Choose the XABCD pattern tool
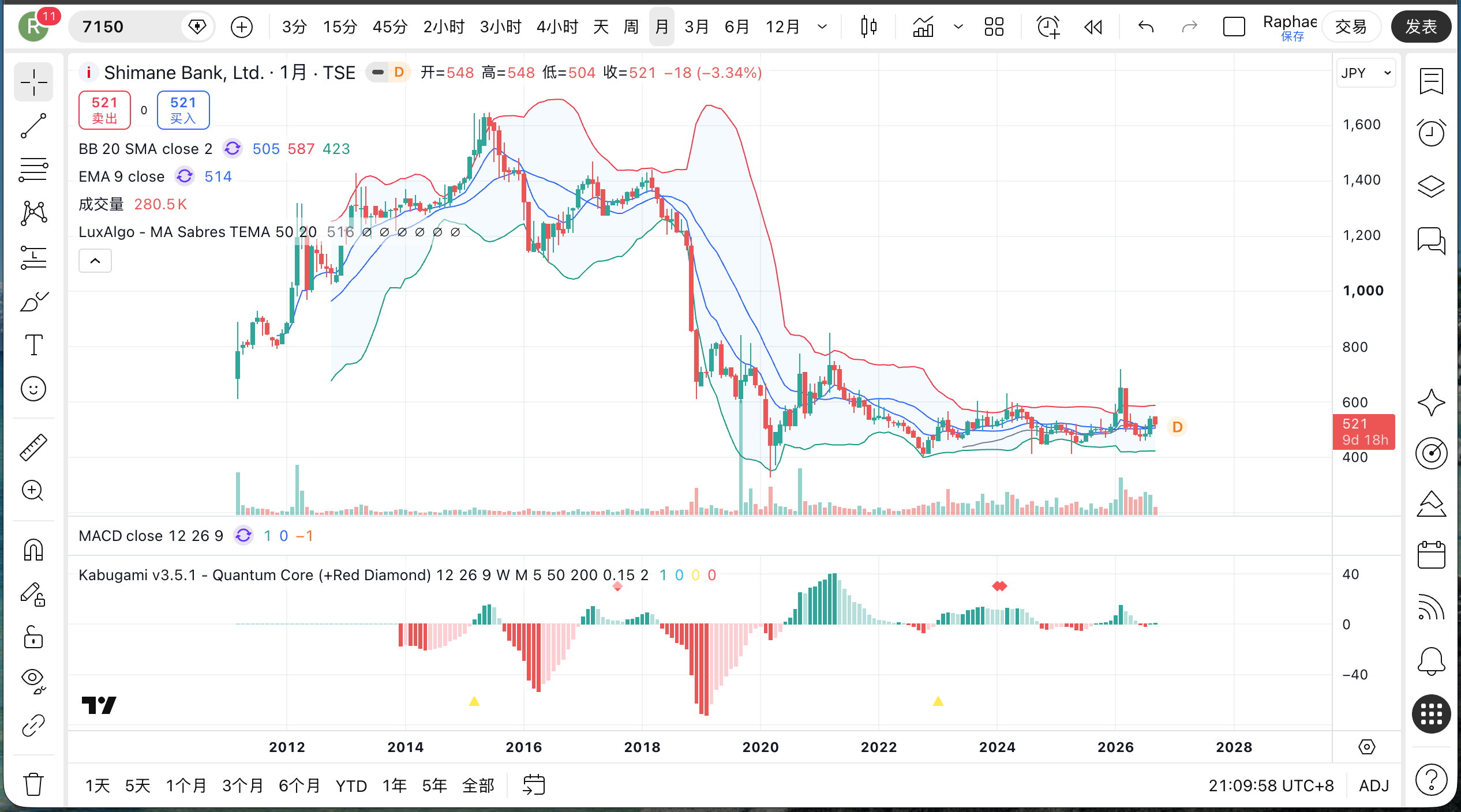Viewport: 1461px width, 812px height. click(33, 213)
